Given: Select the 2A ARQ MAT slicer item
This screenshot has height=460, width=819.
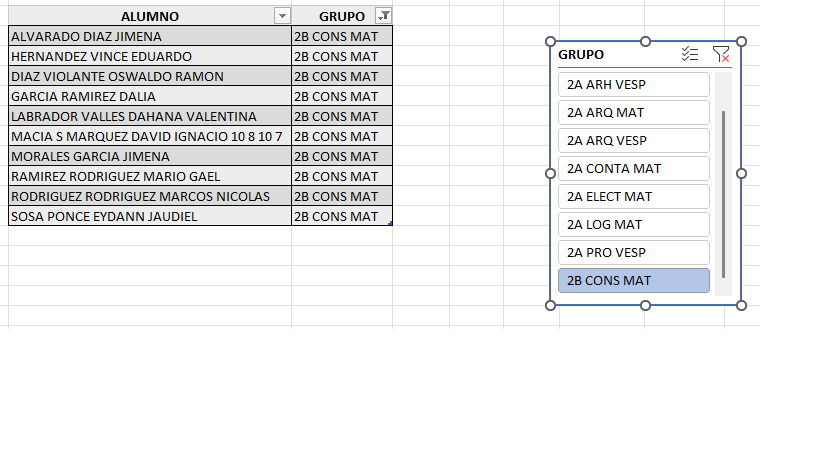Looking at the screenshot, I should (x=633, y=113).
